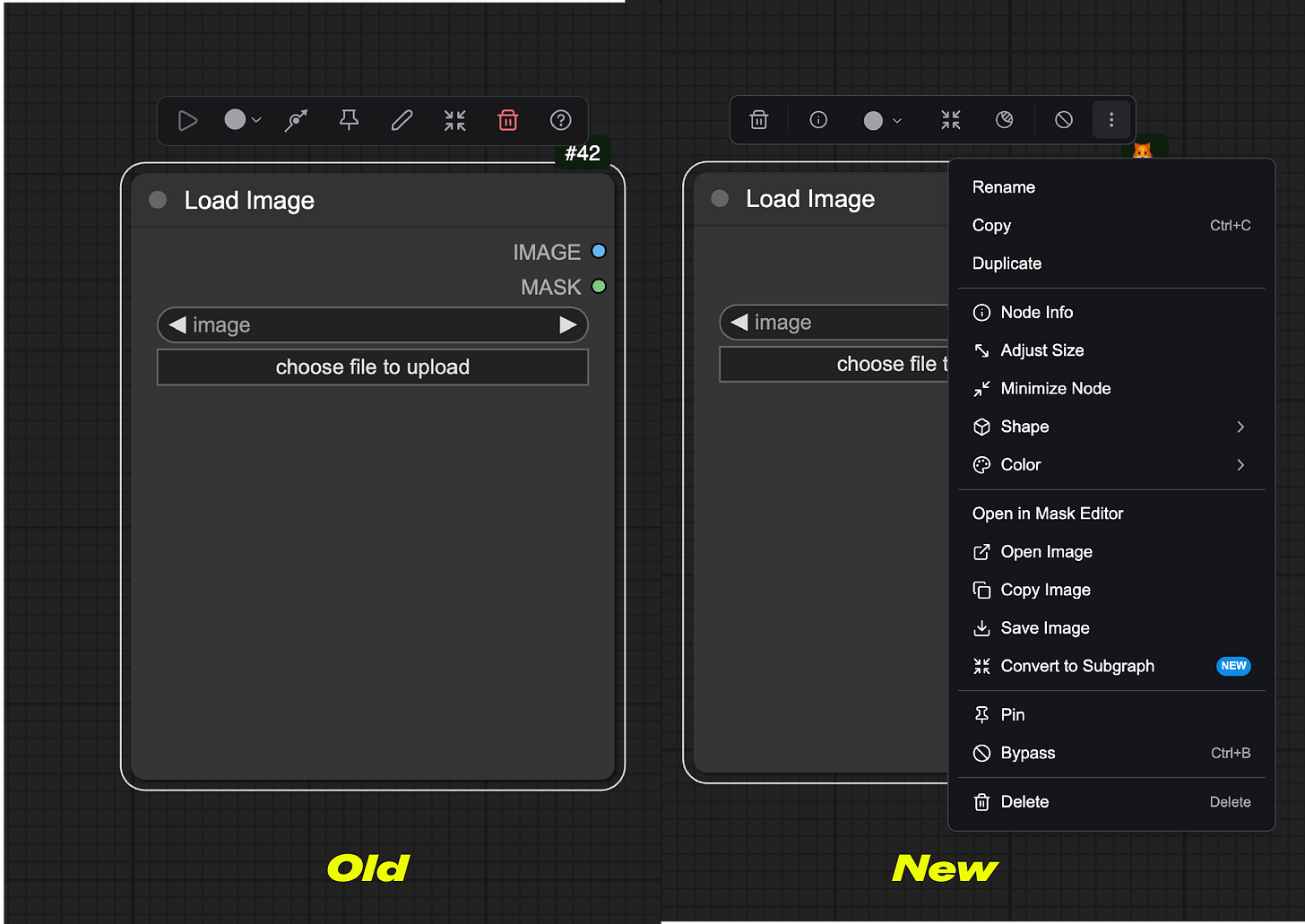Click the three-dots more options button
This screenshot has height=924, width=1305.
click(x=1111, y=120)
